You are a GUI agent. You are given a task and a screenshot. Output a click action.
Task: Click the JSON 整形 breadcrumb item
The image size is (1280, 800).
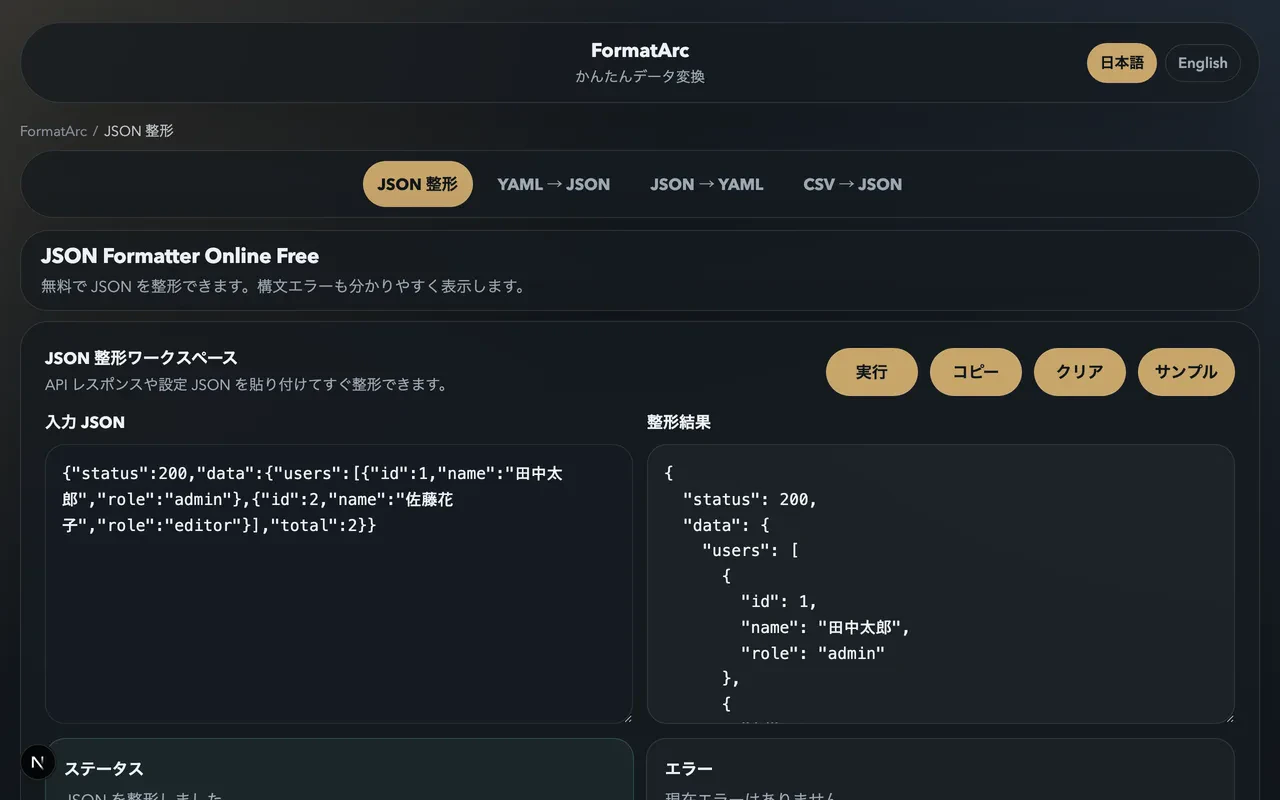139,131
